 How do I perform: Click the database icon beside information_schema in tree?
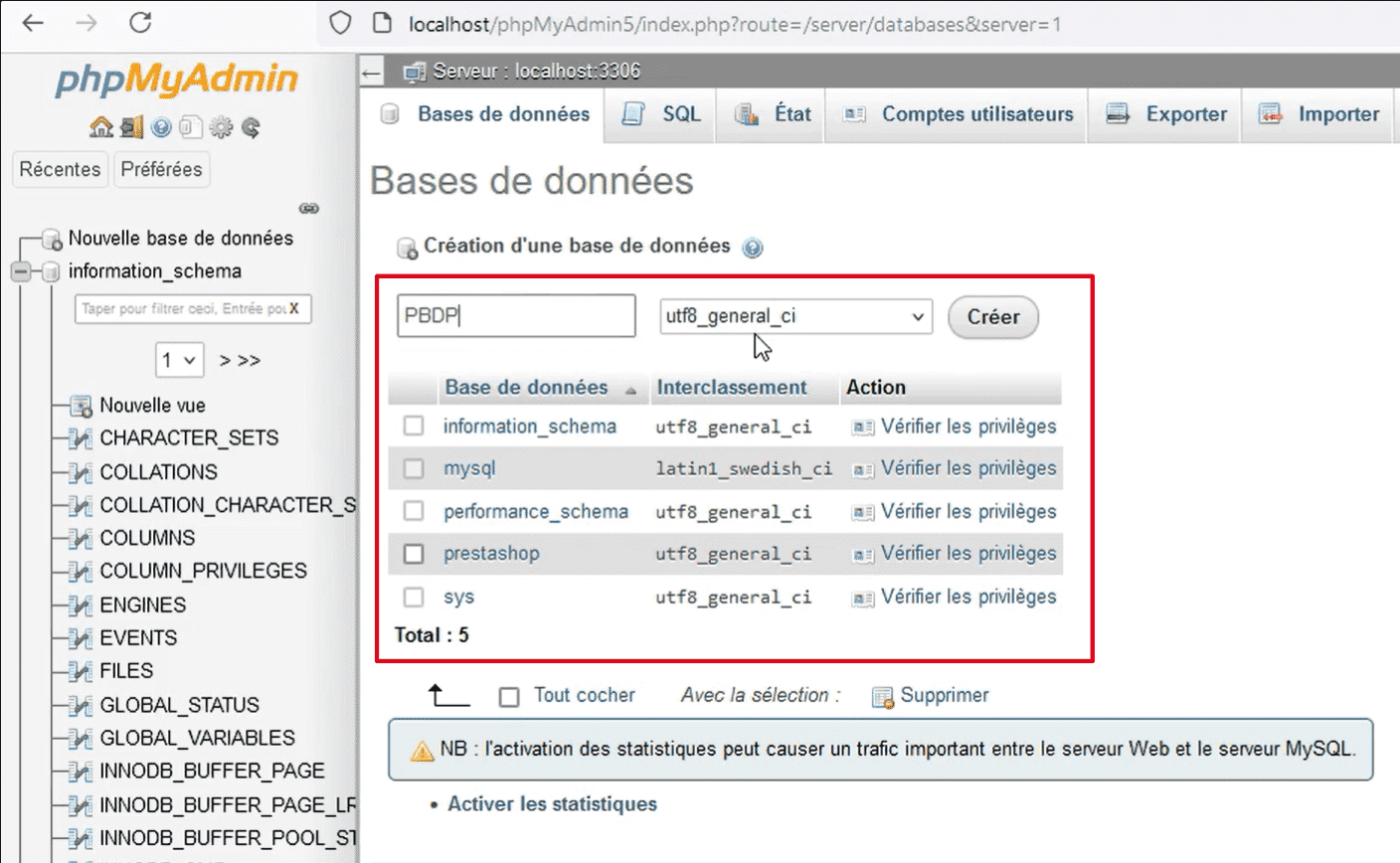pos(51,271)
